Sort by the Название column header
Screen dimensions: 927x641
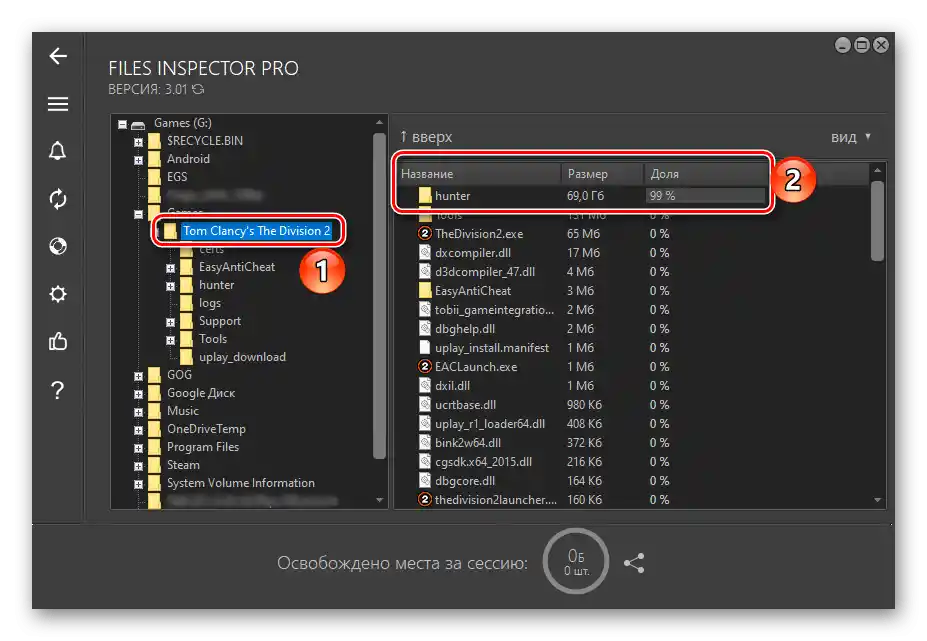pos(479,174)
